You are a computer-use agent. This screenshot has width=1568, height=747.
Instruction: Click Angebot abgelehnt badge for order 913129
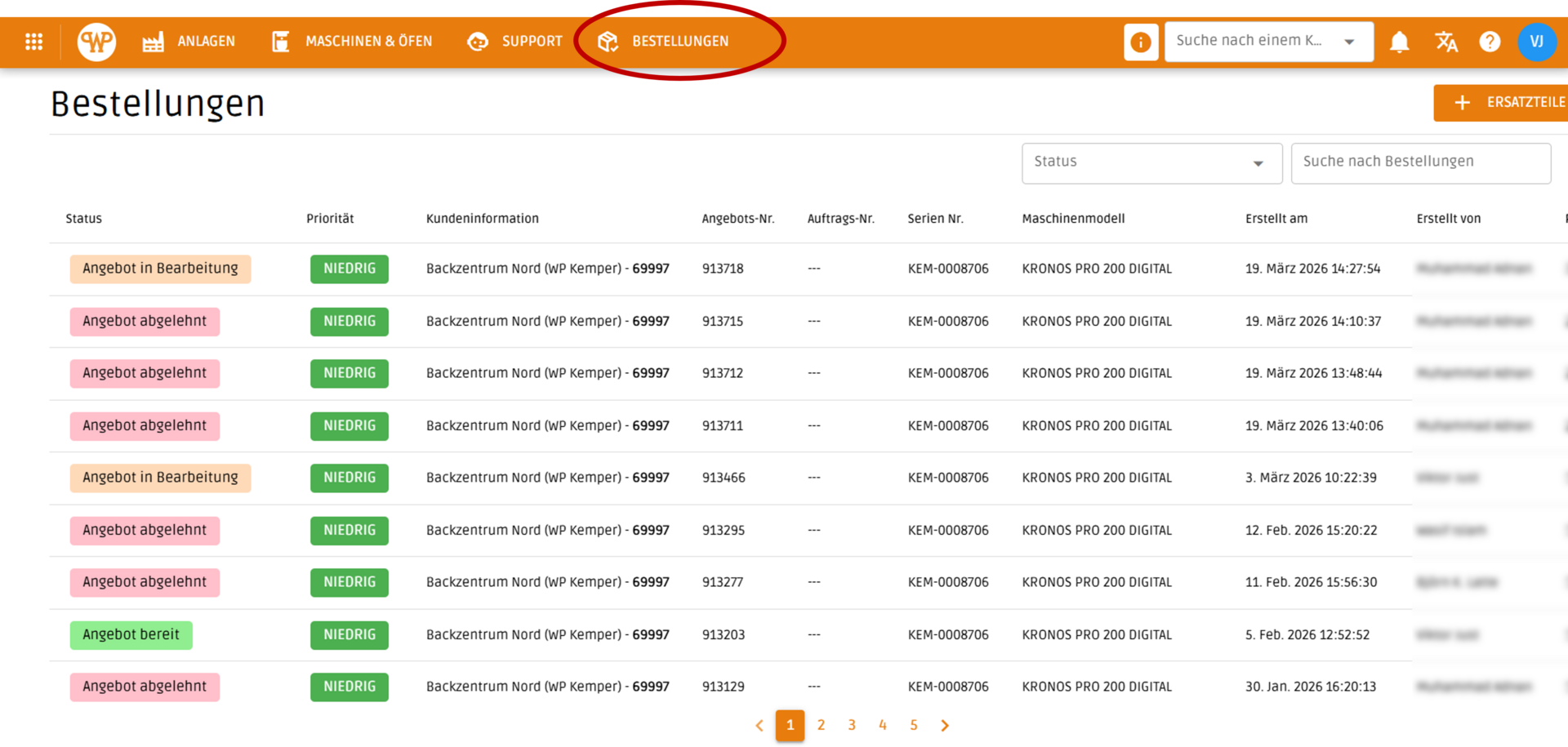point(145,687)
